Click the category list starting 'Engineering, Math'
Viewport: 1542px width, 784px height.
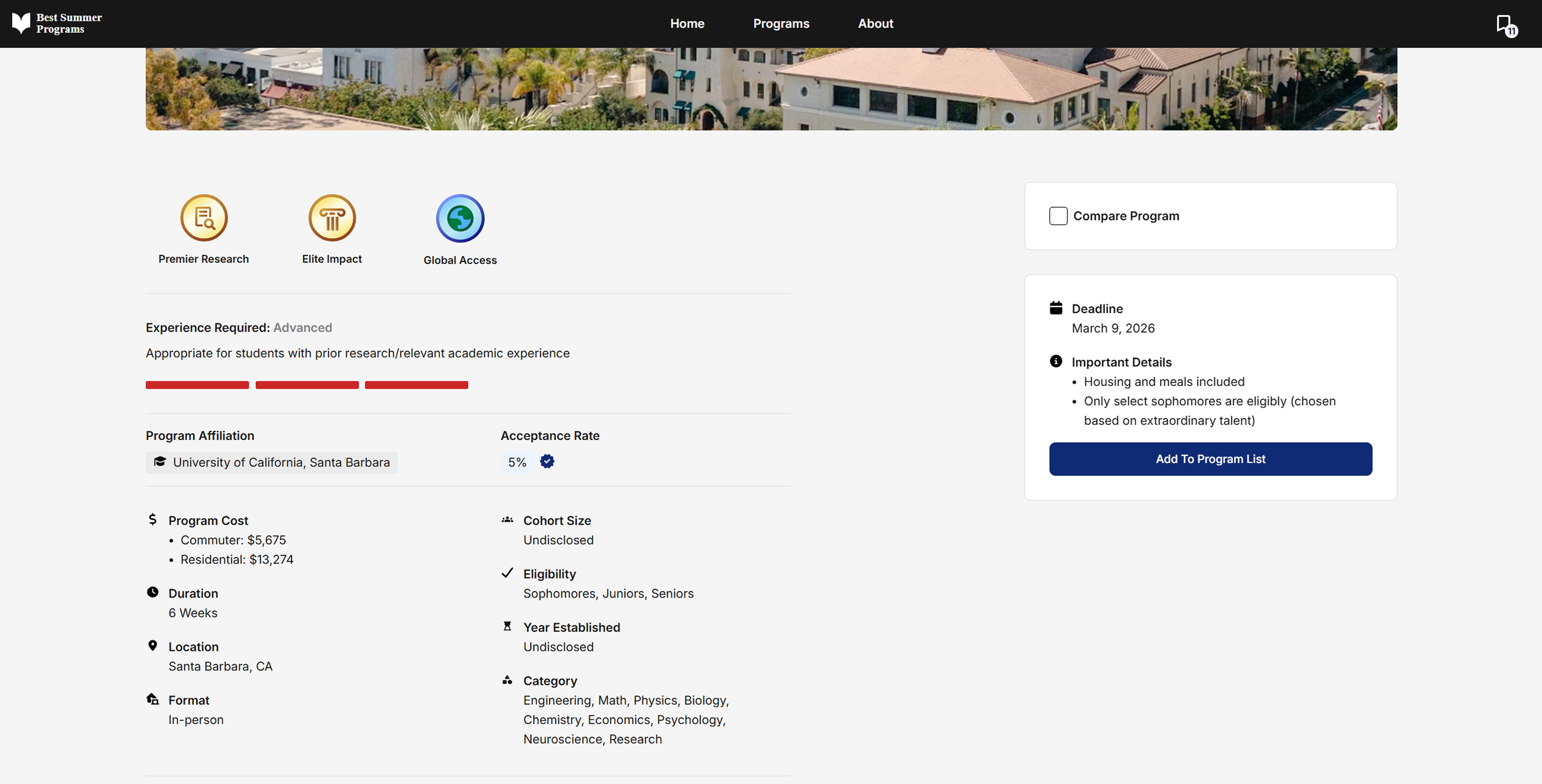pyautogui.click(x=626, y=720)
